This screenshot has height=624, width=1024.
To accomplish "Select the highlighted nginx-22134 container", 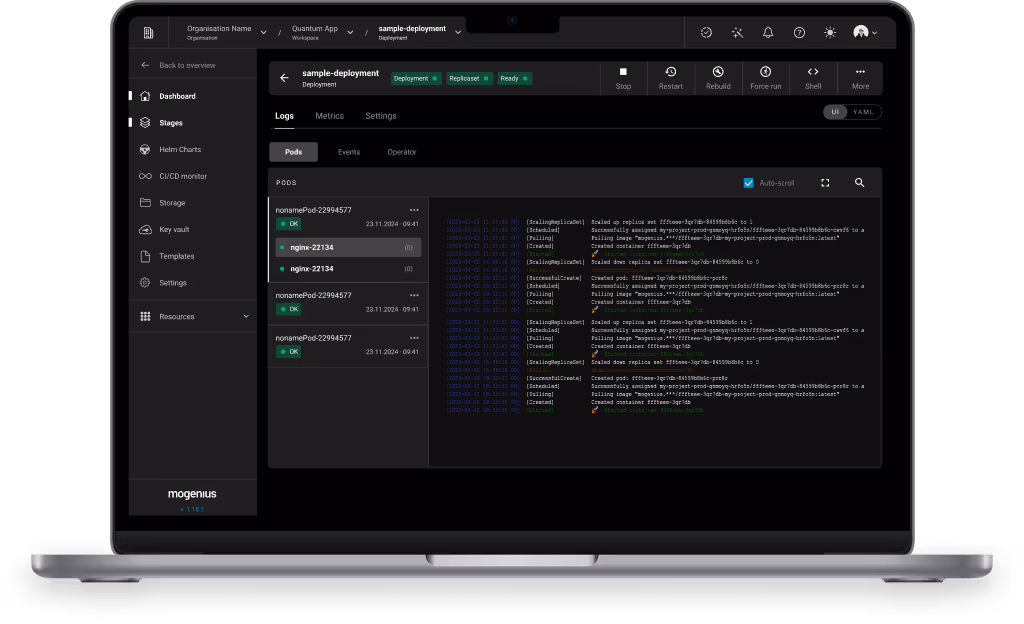I will tap(348, 247).
